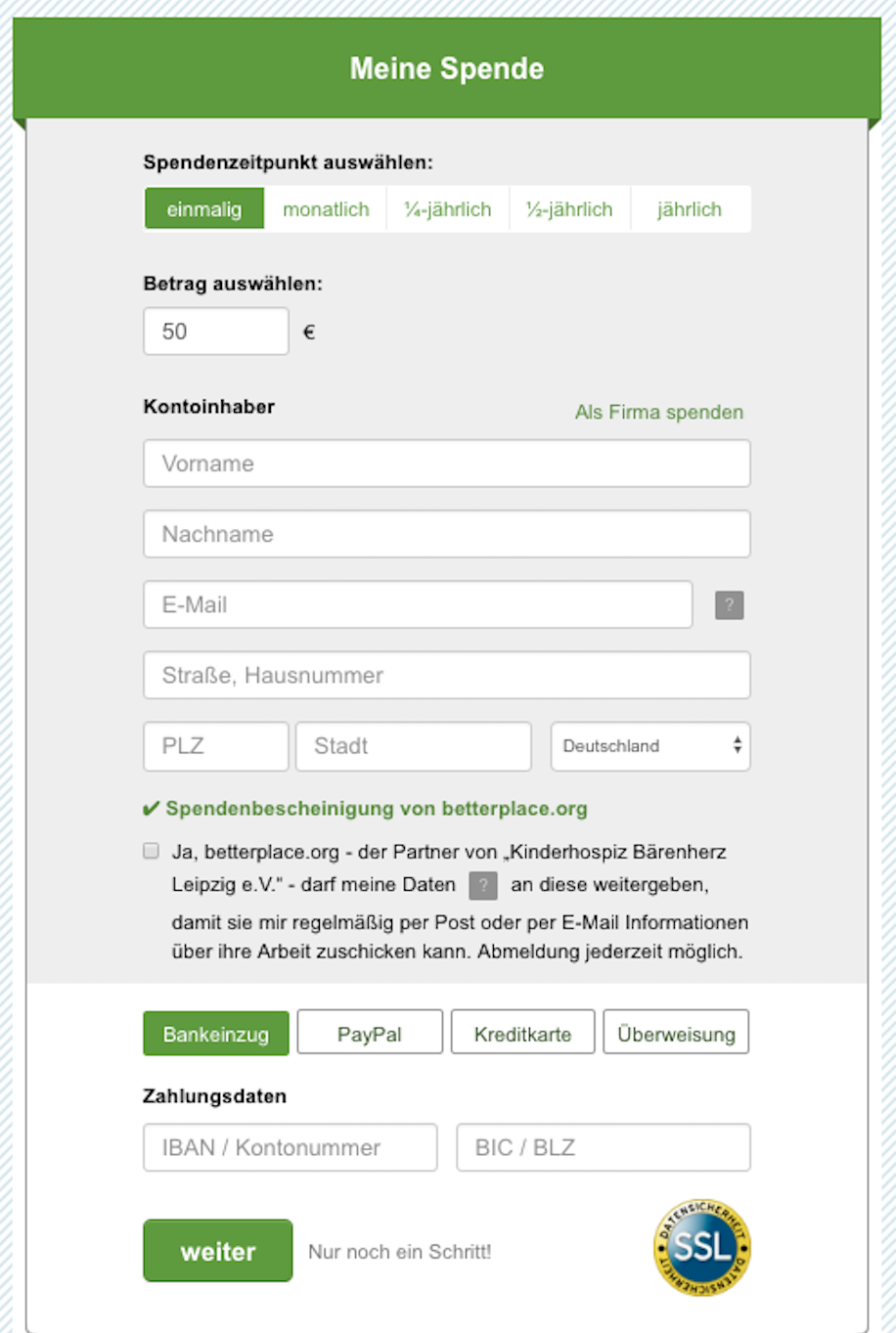Viewport: 896px width, 1333px height.
Task: Tick the data-sharing consent checkbox
Action: 152,851
